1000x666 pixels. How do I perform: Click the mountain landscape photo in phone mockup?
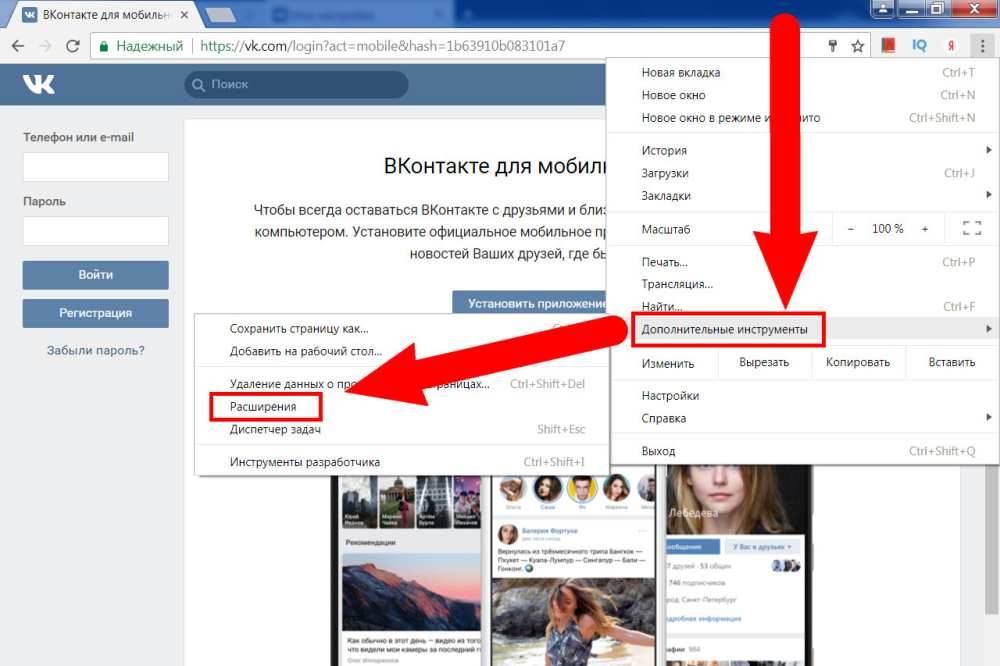pyautogui.click(x=411, y=592)
